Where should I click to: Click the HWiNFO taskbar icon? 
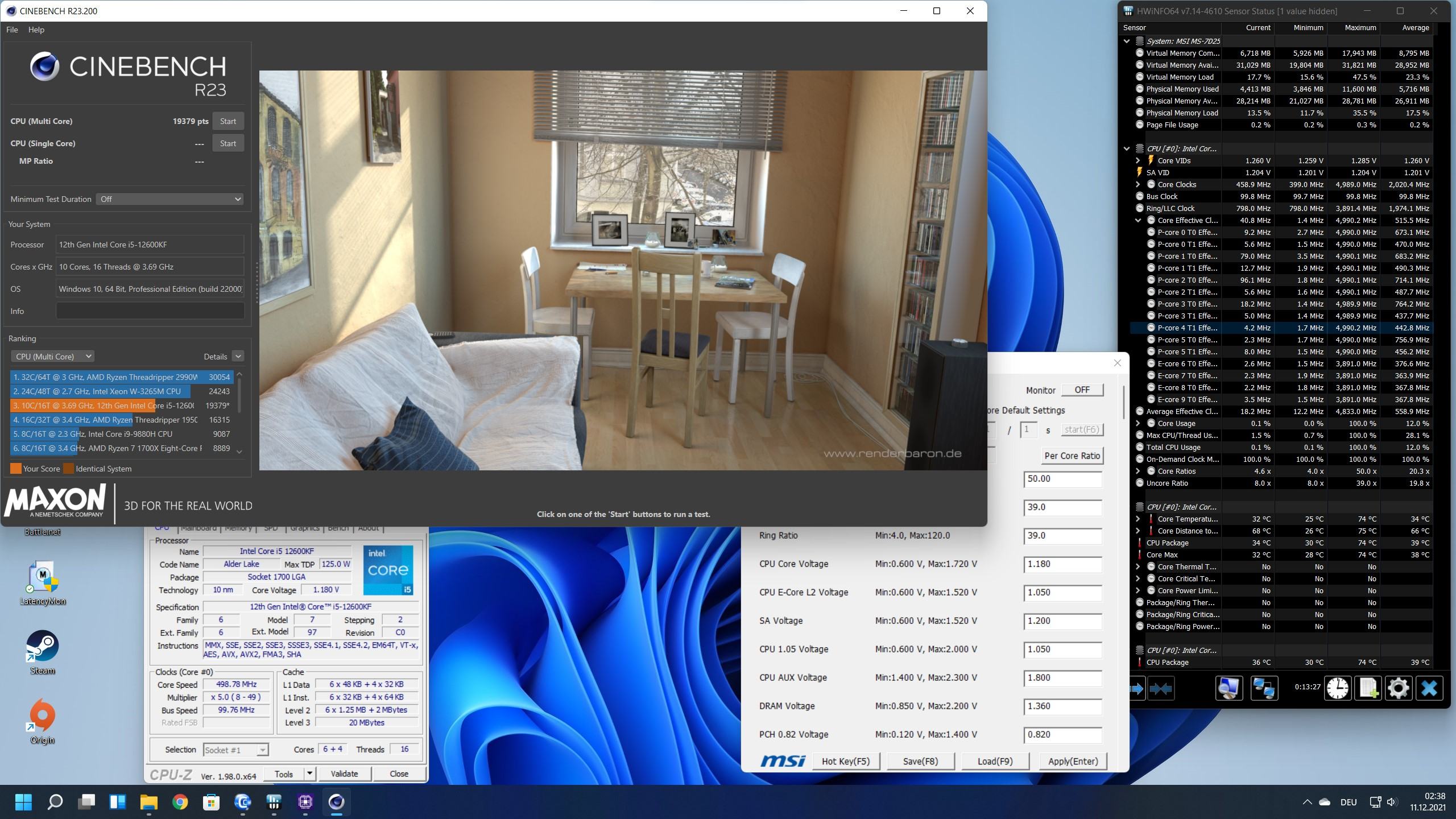[274, 802]
